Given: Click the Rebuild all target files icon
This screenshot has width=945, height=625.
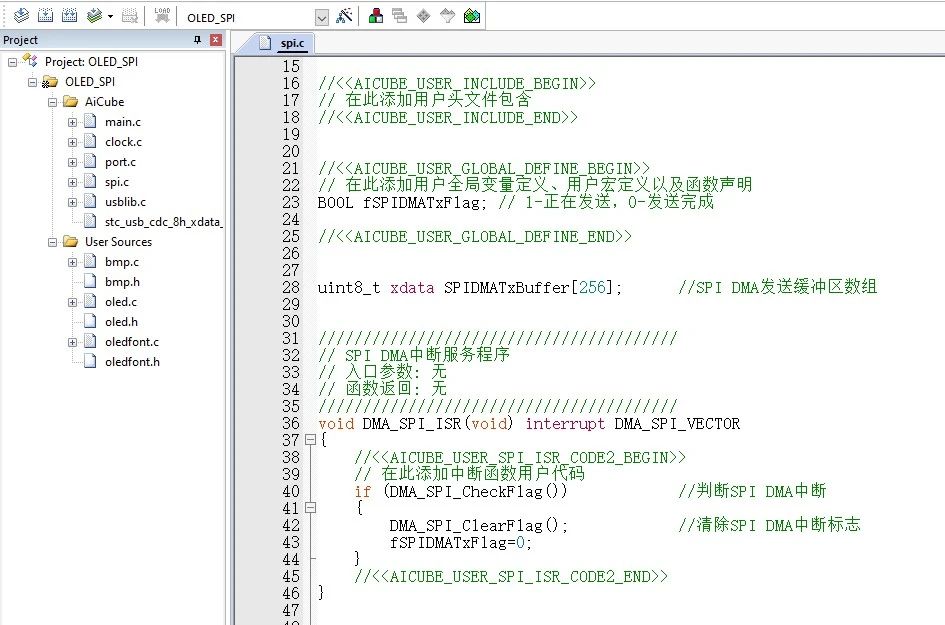Looking at the screenshot, I should (70, 16).
